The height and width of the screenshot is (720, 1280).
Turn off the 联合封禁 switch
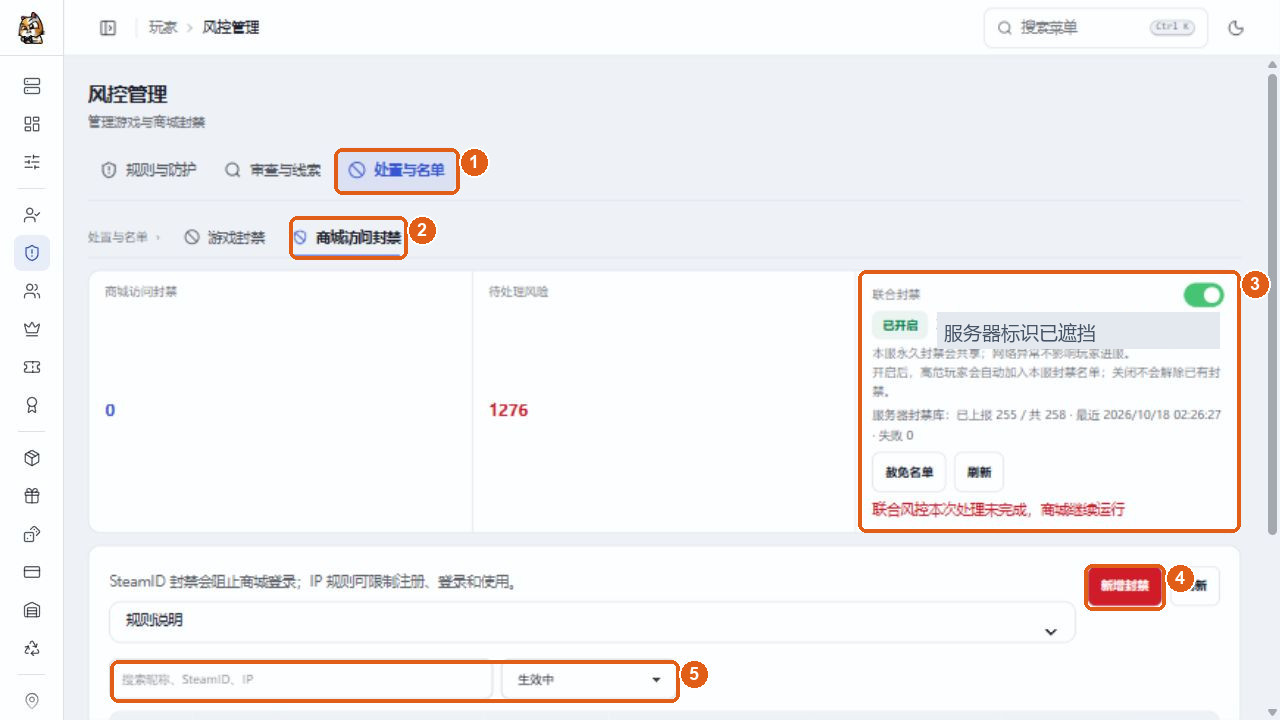1203,295
